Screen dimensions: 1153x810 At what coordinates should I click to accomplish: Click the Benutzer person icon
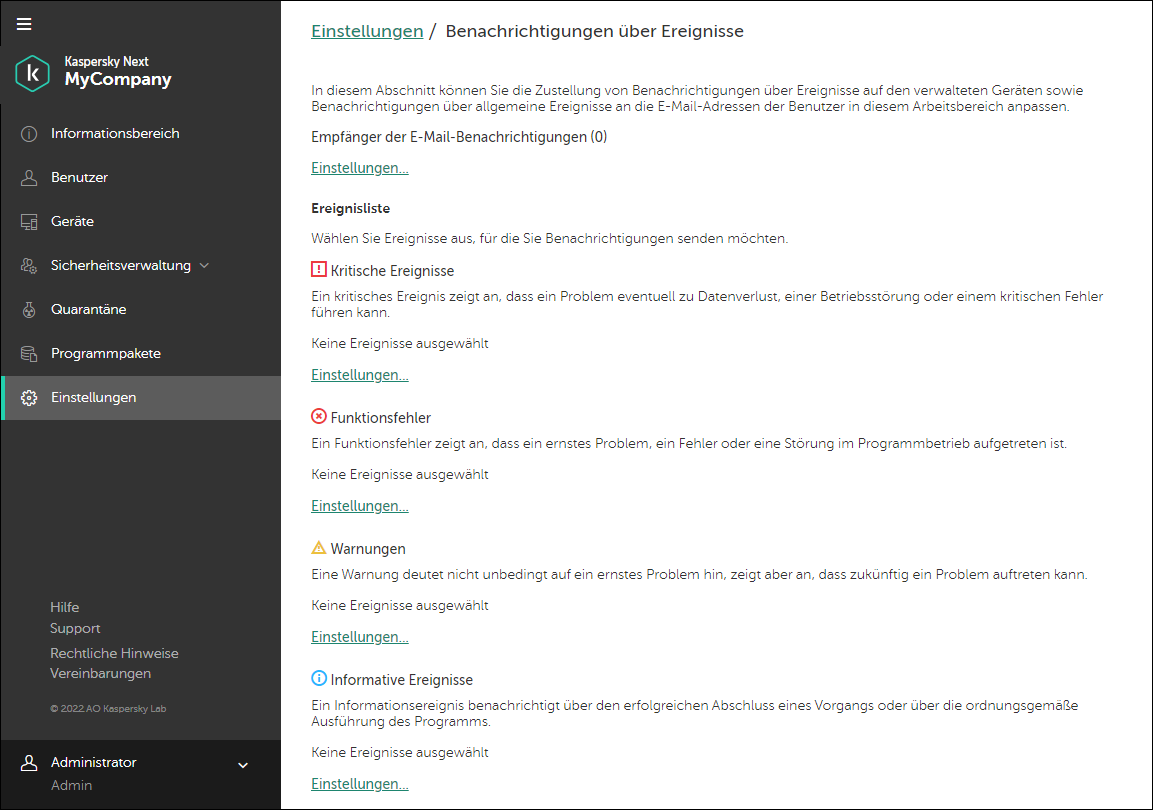click(x=29, y=178)
